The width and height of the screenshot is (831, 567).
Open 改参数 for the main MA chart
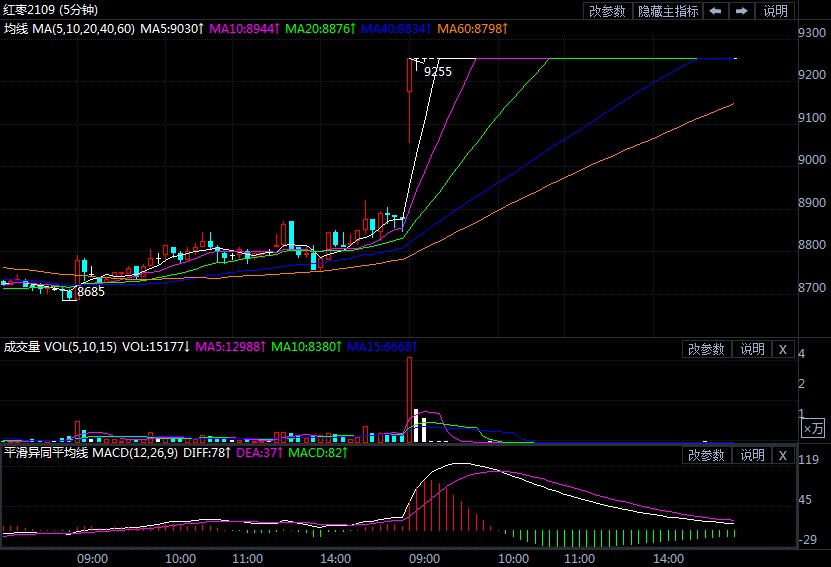607,11
